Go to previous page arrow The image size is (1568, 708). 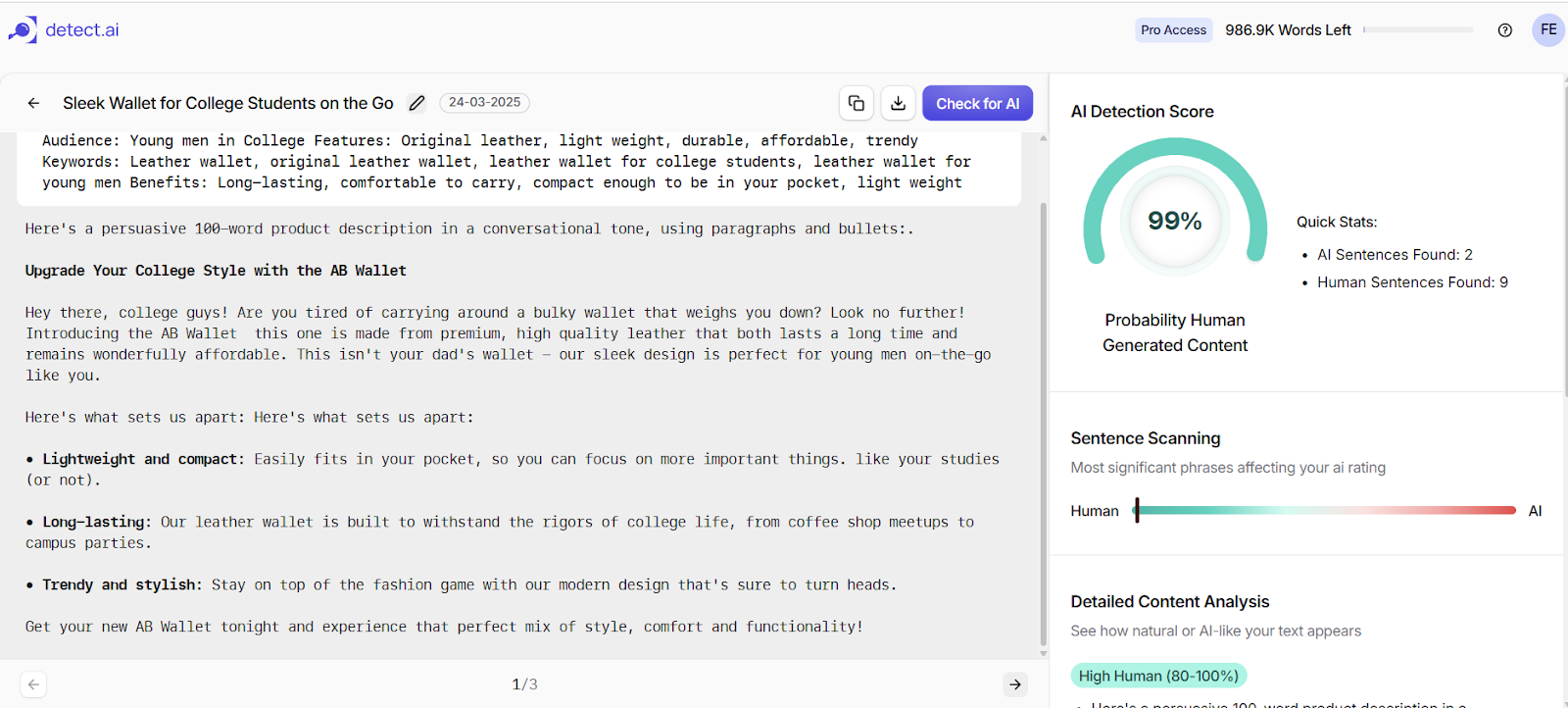click(33, 684)
